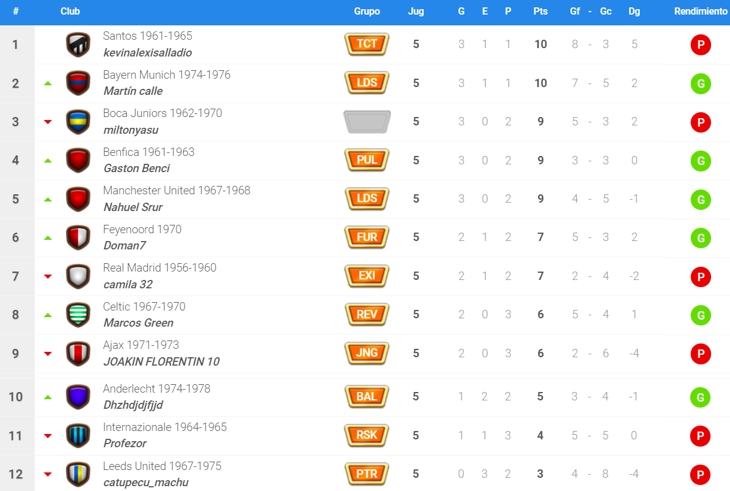Click the Club column header

pyautogui.click(x=71, y=11)
